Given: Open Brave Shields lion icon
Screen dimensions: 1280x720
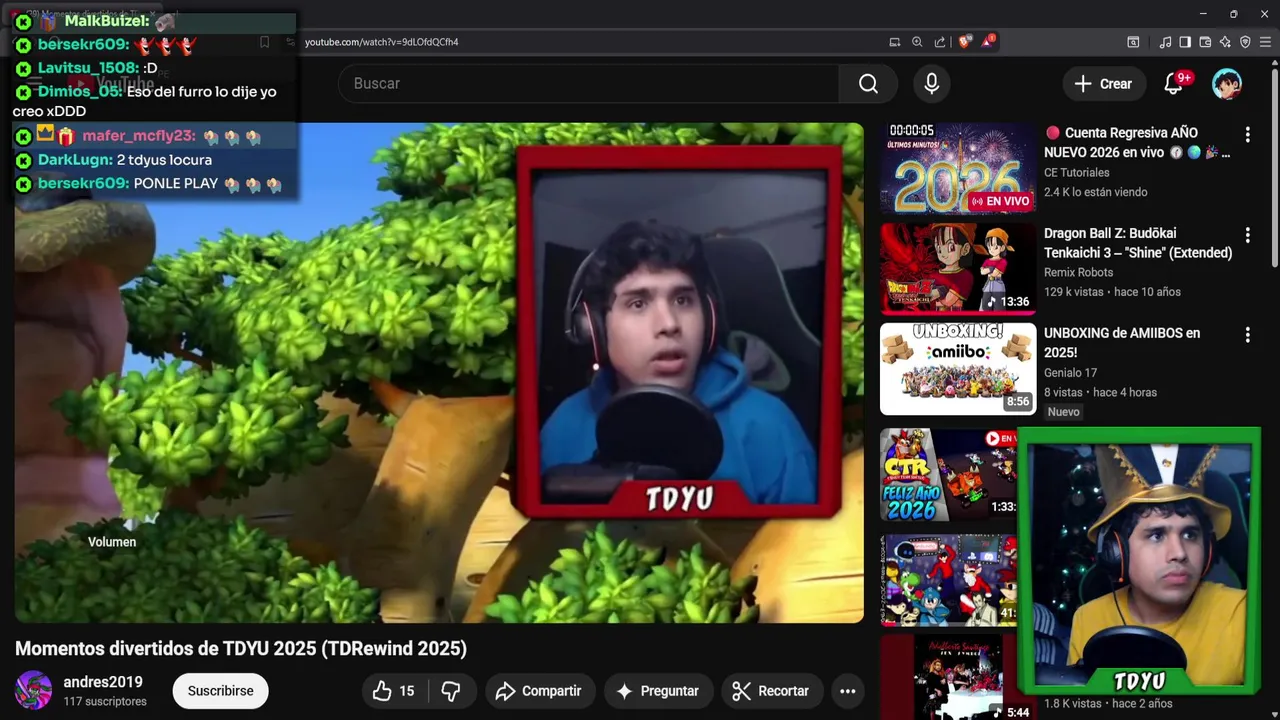Looking at the screenshot, I should click(964, 42).
